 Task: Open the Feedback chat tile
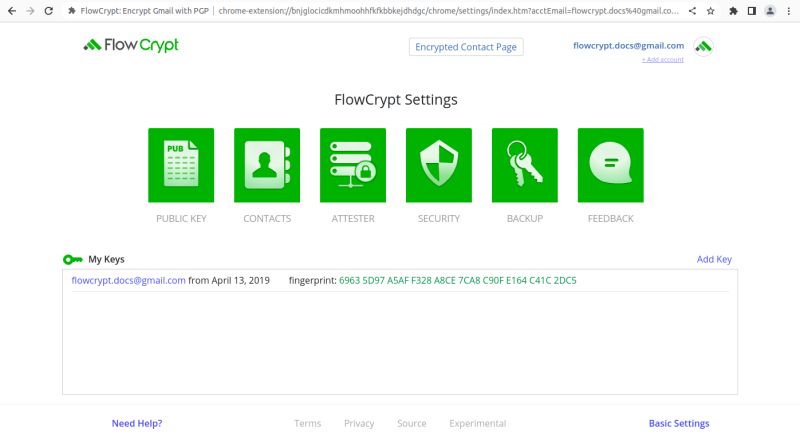click(611, 165)
